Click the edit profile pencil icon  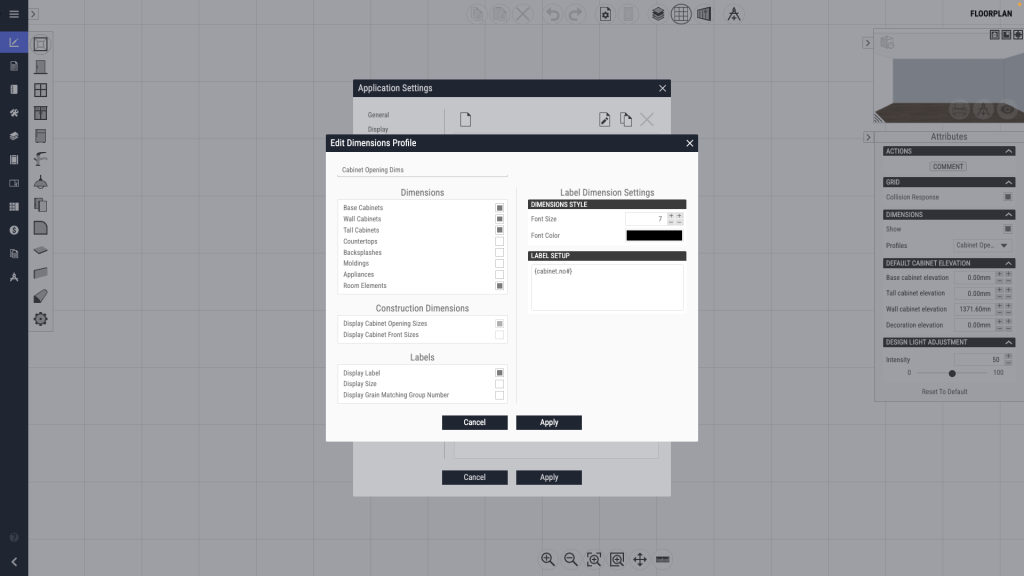pyautogui.click(x=604, y=120)
